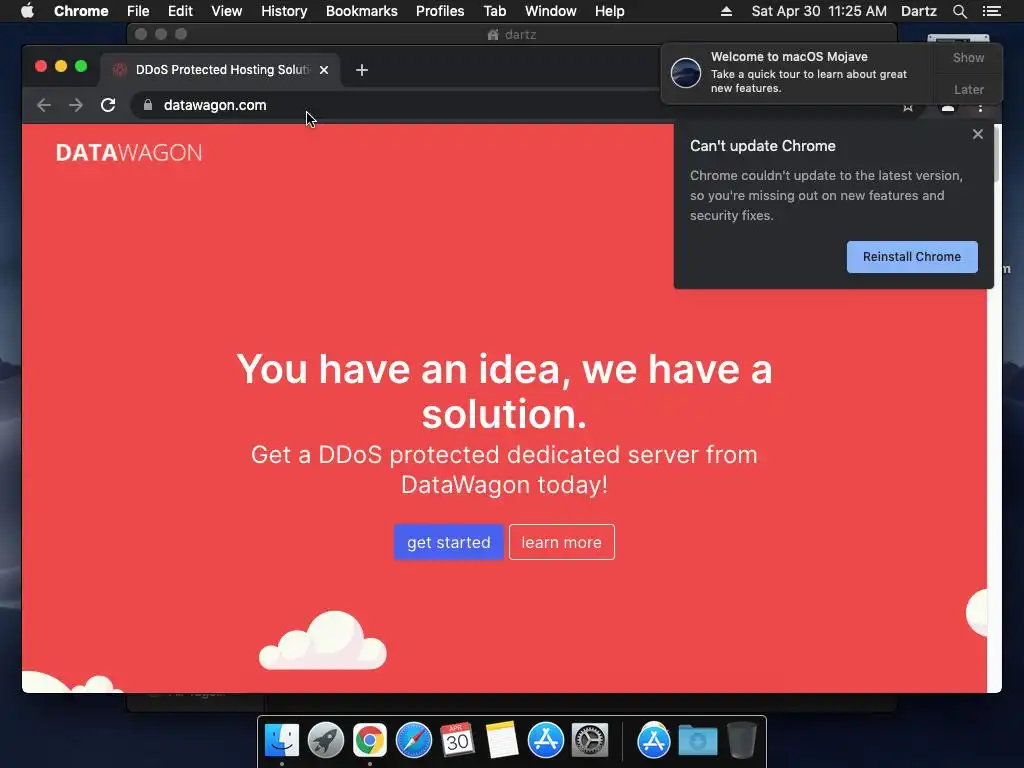
Task: Open the History menu
Action: pyautogui.click(x=284, y=11)
